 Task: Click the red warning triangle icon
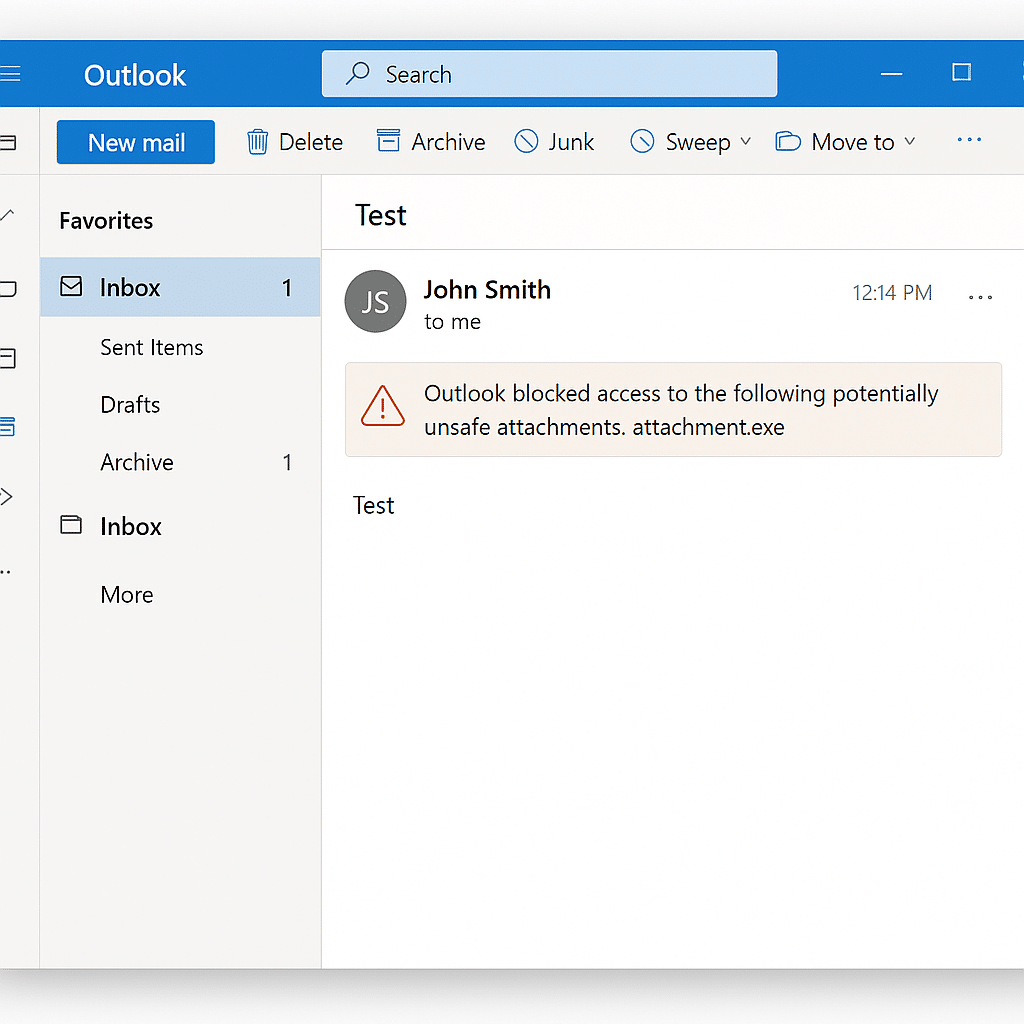[383, 406]
